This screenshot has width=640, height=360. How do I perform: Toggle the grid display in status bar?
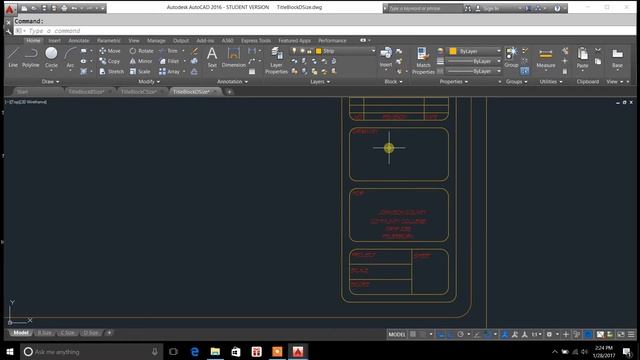[x=413, y=334]
